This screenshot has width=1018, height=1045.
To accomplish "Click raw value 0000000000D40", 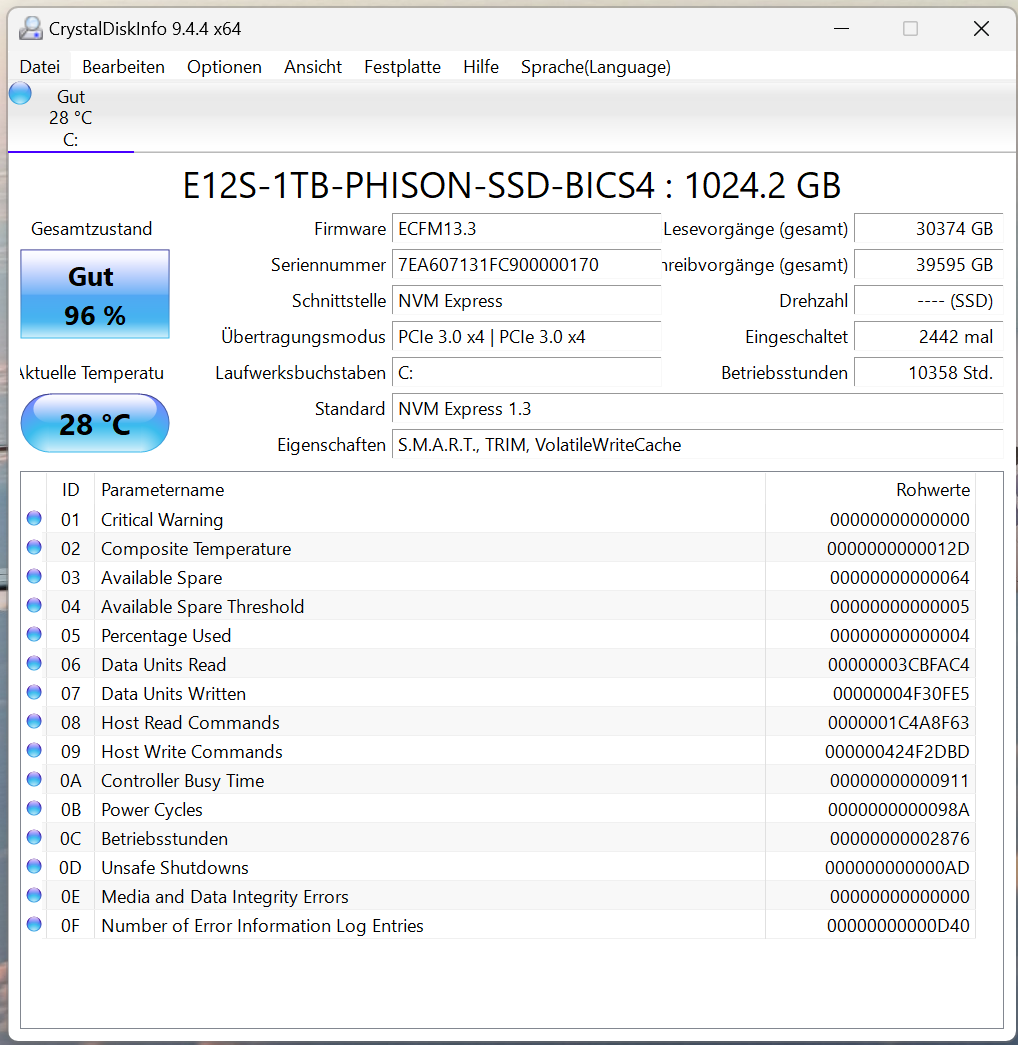I will coord(898,926).
